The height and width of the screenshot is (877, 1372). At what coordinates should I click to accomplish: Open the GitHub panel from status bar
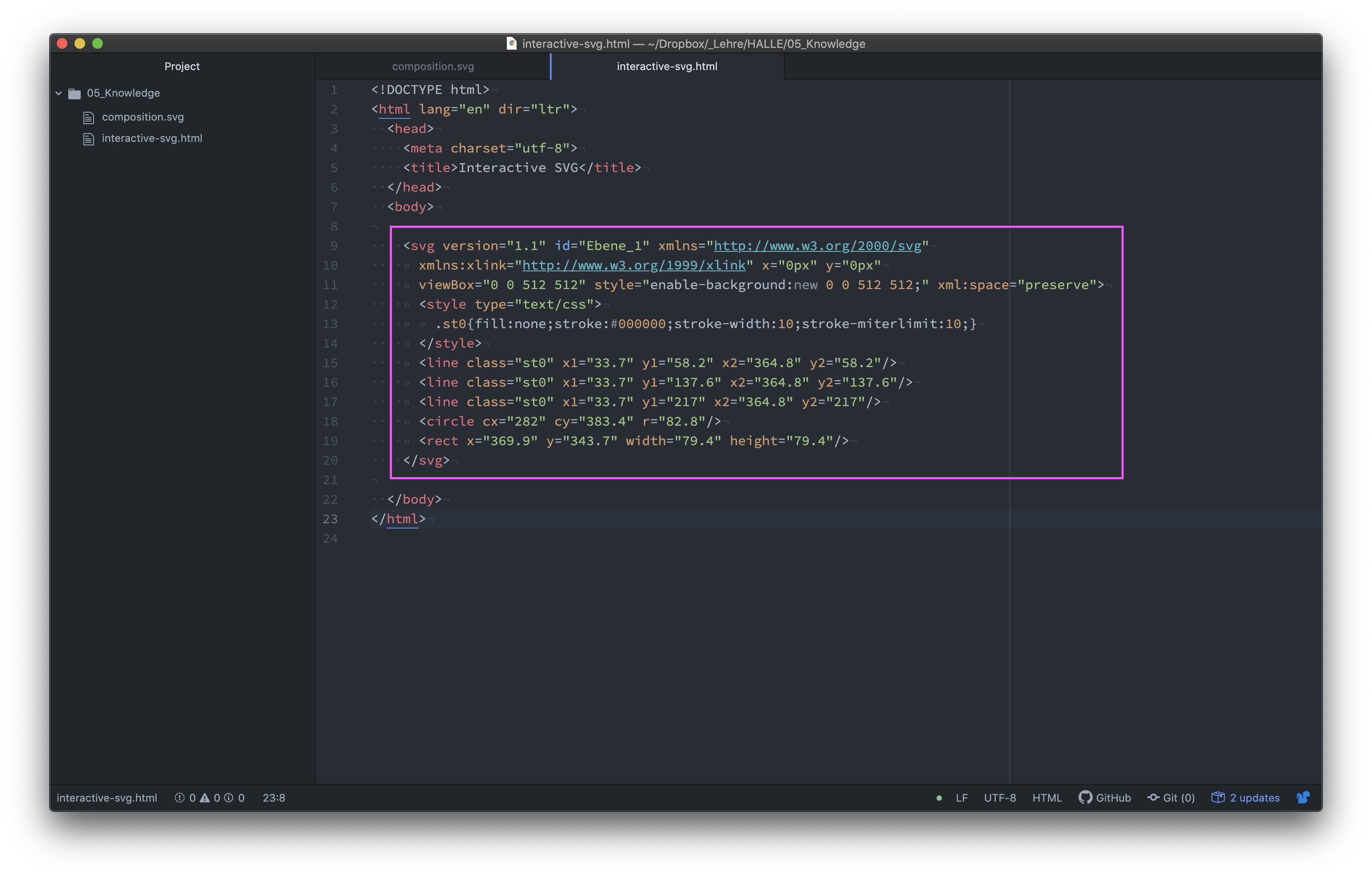(1105, 798)
